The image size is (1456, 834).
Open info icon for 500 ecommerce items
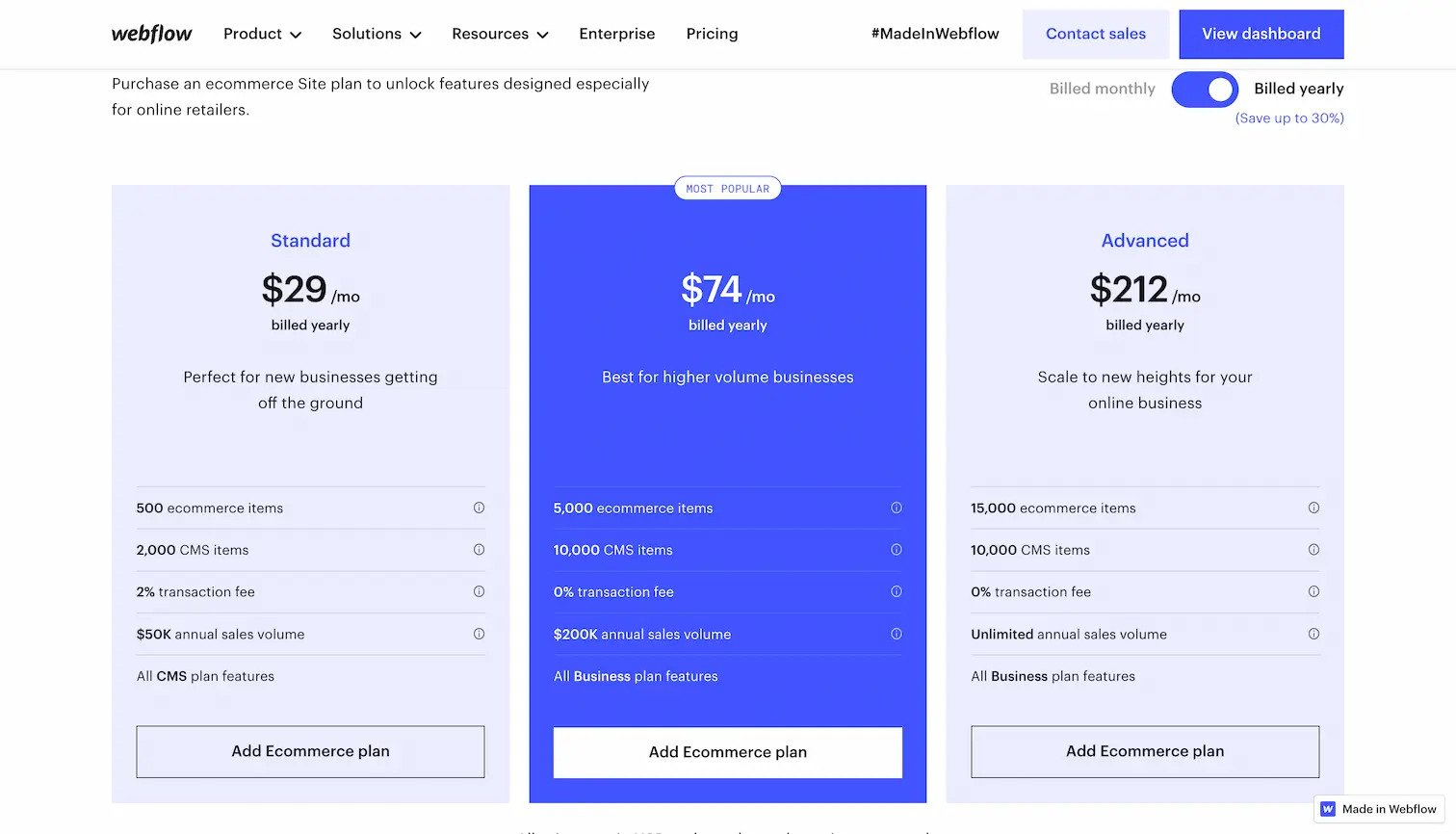479,508
